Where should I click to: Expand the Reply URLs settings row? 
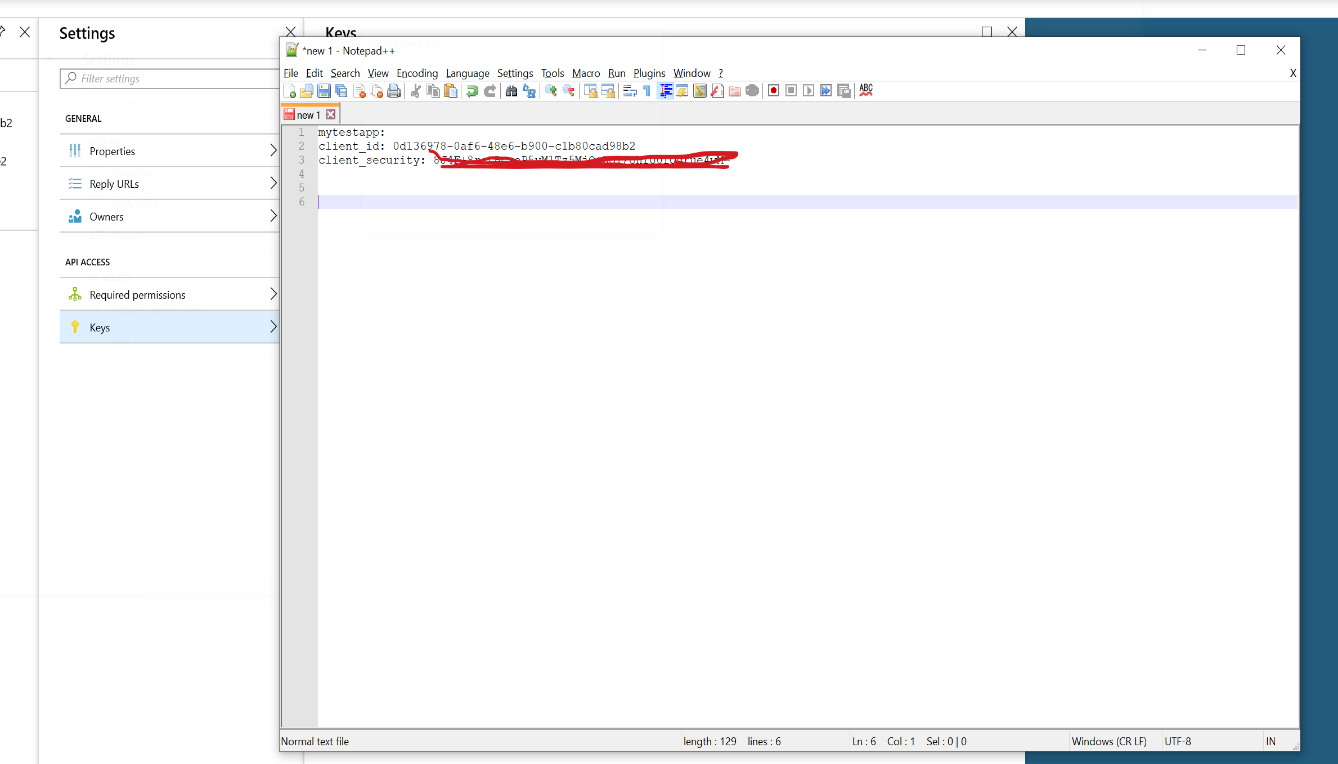[170, 184]
